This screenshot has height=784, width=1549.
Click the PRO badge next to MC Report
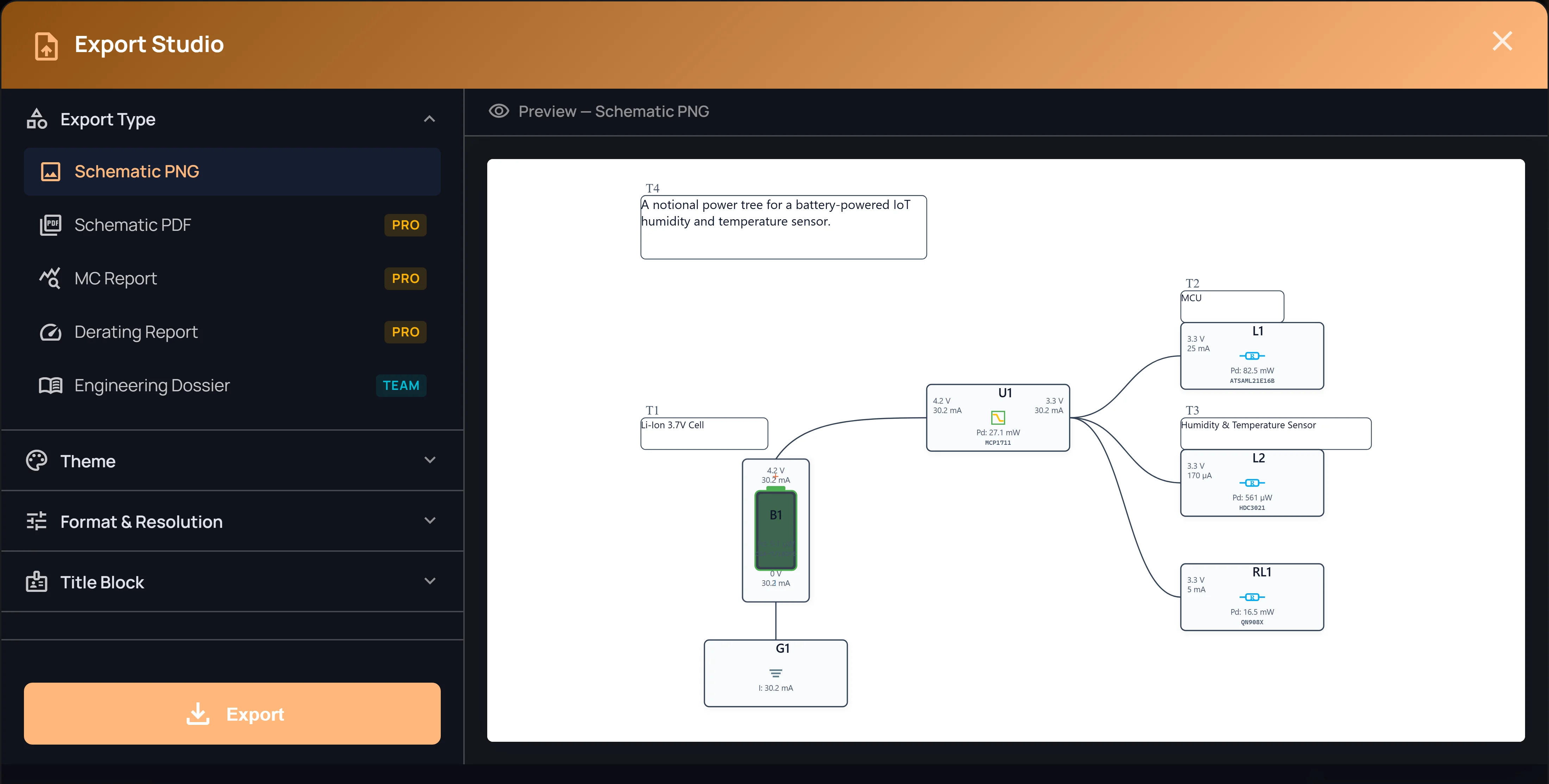pos(405,278)
